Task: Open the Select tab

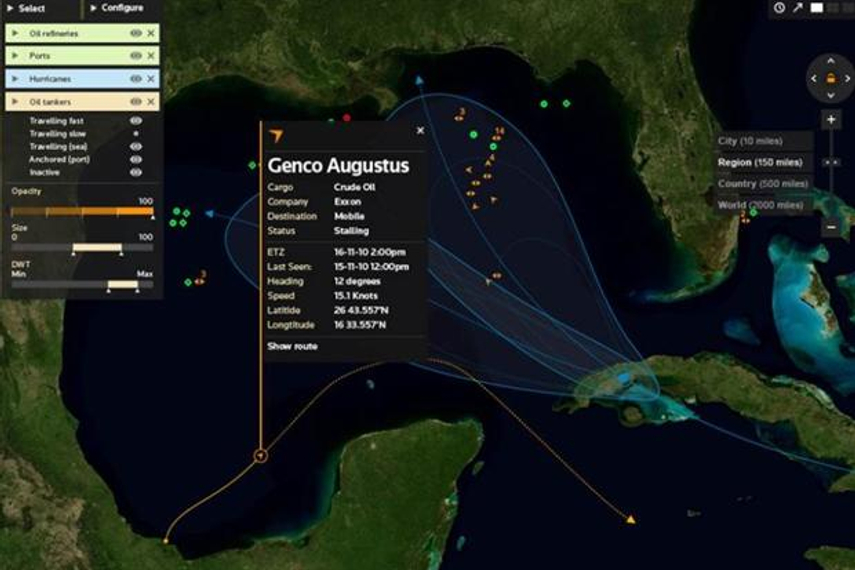Action: (32, 8)
